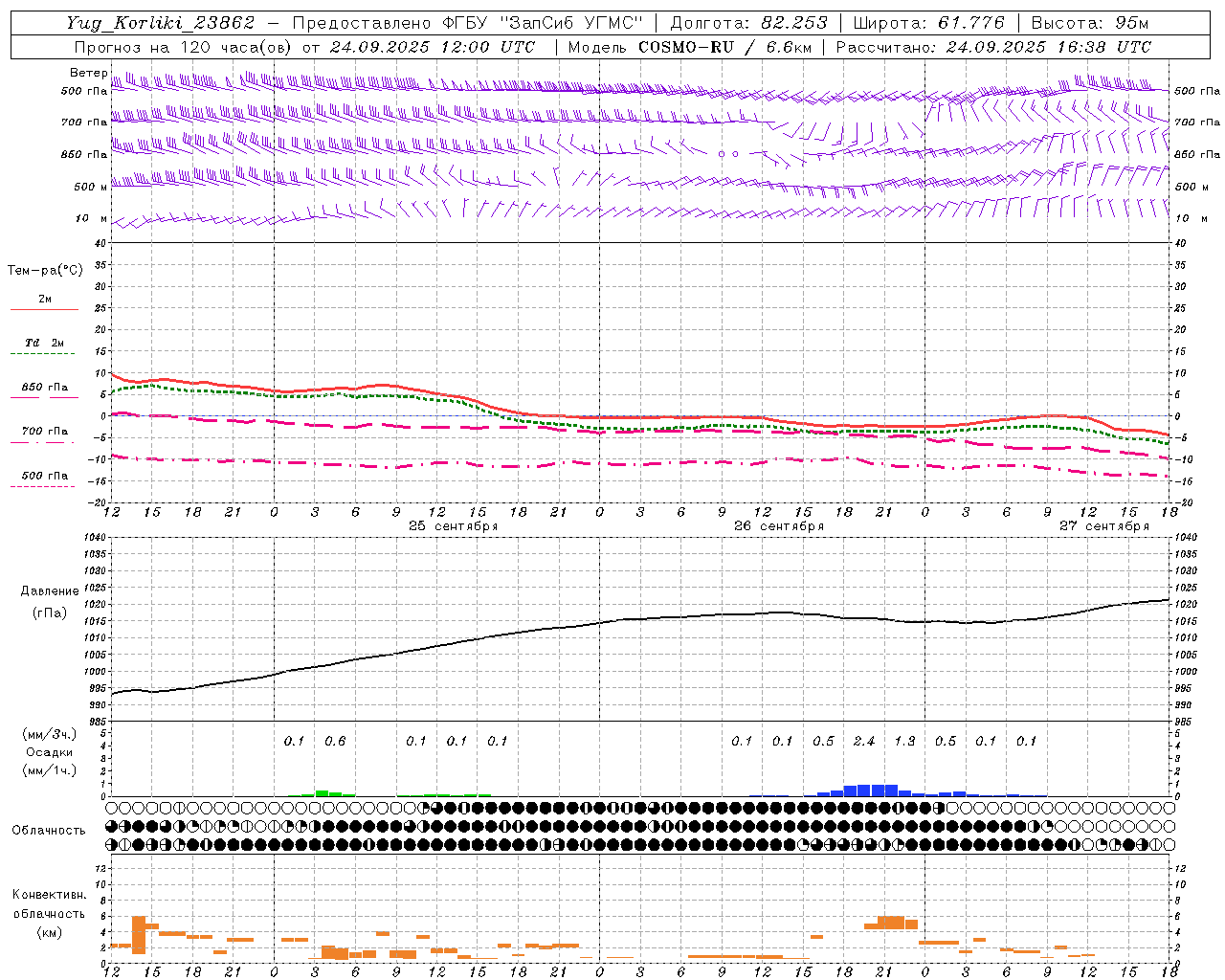The image size is (1225, 980).
Task: Select the 1.3 precipitation total value
Action: click(x=904, y=742)
